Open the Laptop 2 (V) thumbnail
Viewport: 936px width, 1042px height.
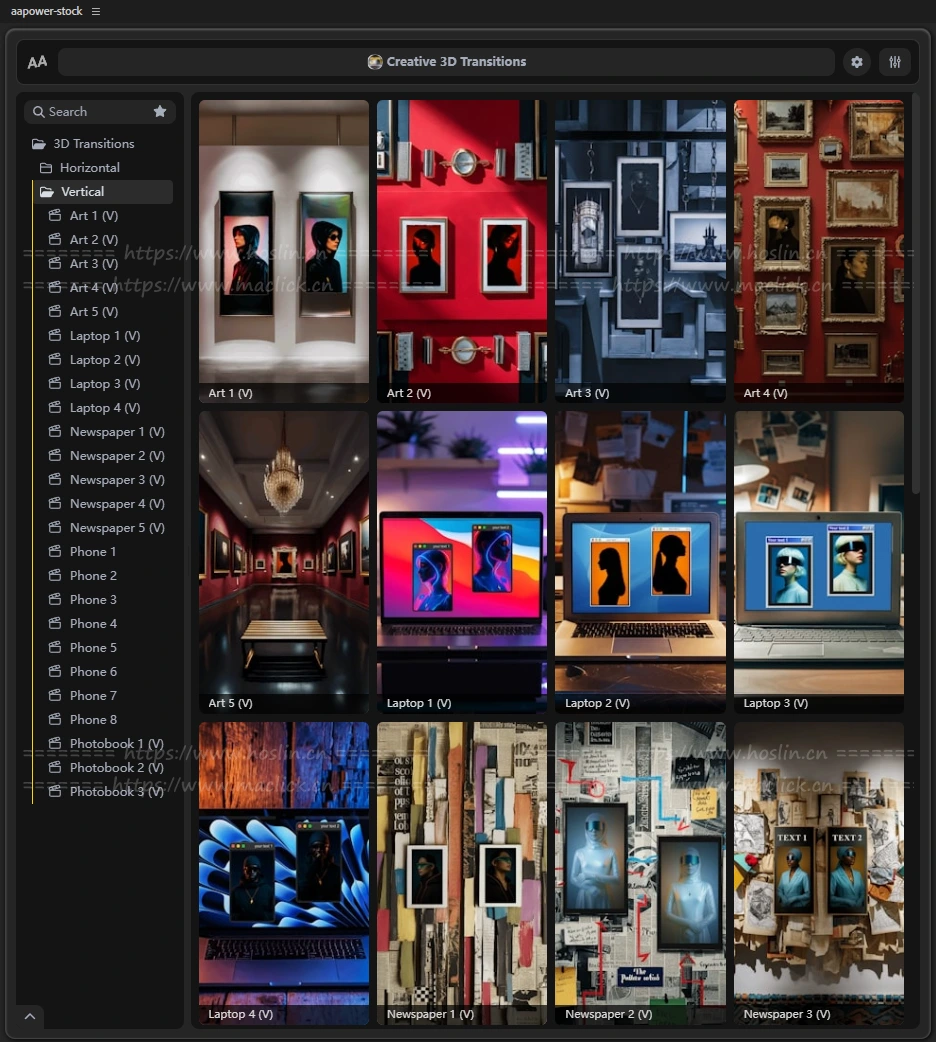point(640,562)
